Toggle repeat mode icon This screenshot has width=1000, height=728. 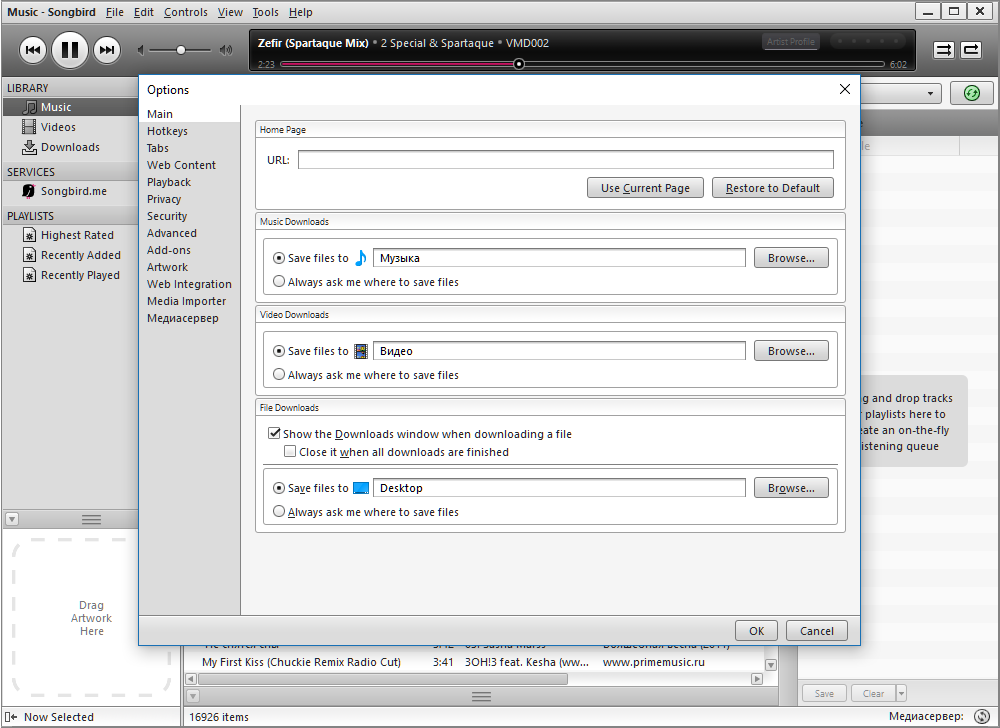point(971,50)
